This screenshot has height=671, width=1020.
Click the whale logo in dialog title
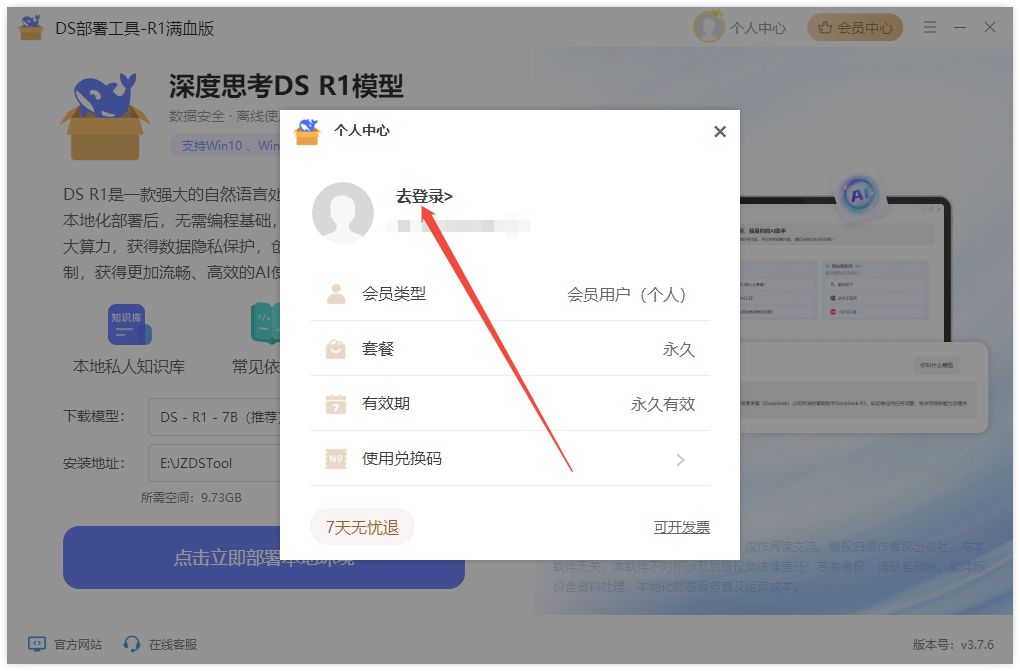click(307, 131)
